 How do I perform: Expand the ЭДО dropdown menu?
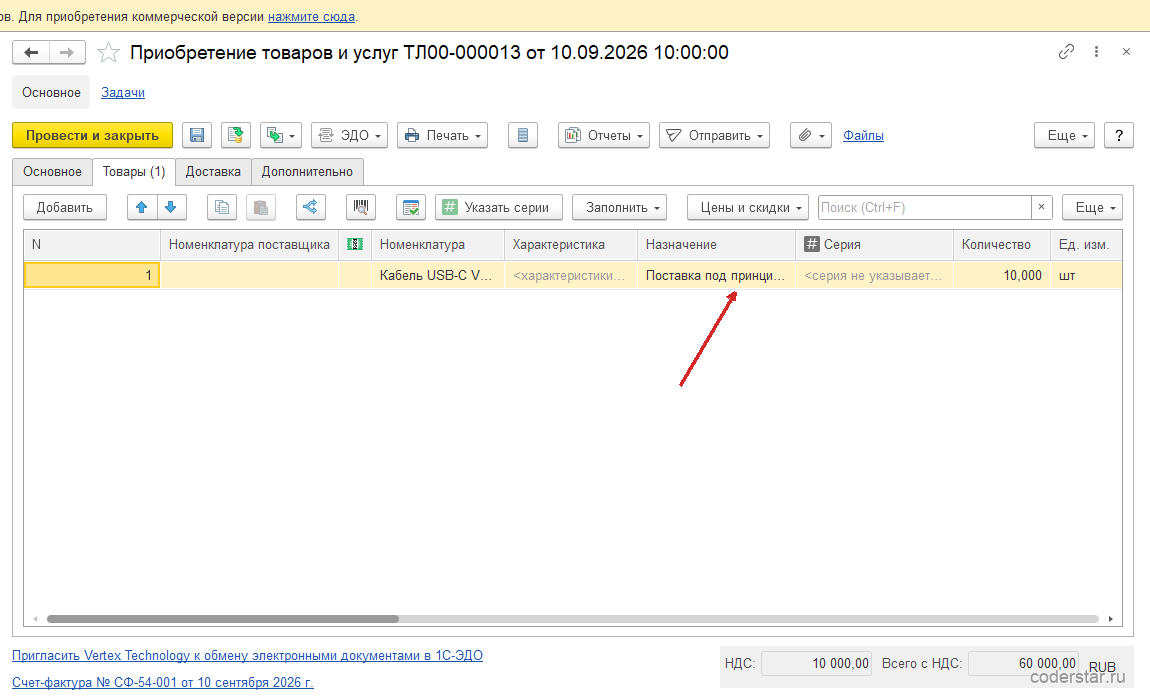(x=349, y=135)
